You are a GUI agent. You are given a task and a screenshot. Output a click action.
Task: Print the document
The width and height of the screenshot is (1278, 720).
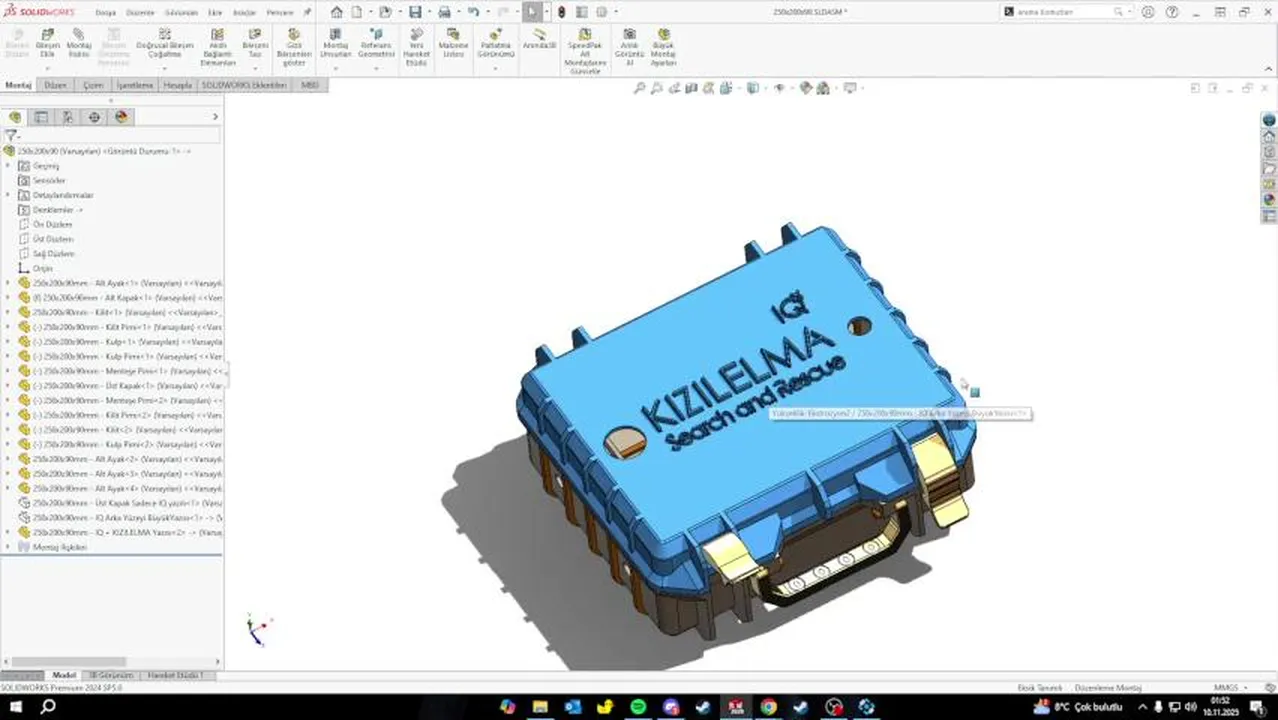(444, 12)
